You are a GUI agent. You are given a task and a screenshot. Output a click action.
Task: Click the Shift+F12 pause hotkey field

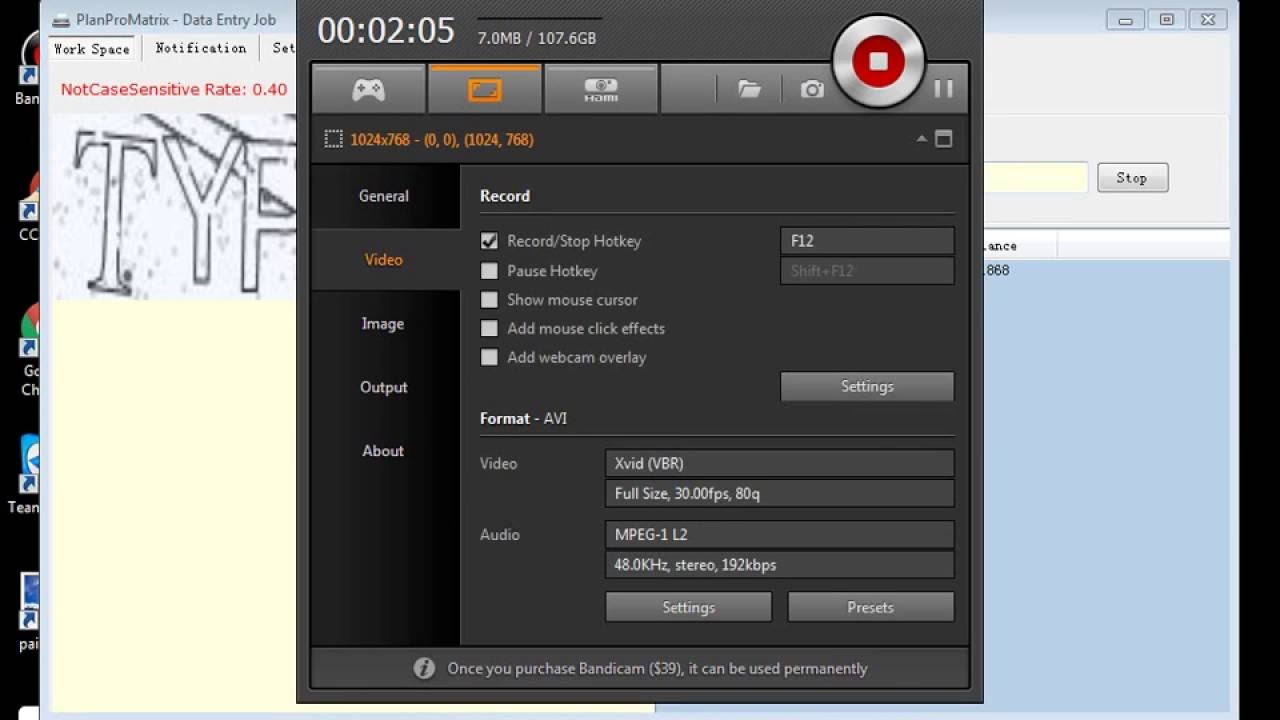[867, 271]
